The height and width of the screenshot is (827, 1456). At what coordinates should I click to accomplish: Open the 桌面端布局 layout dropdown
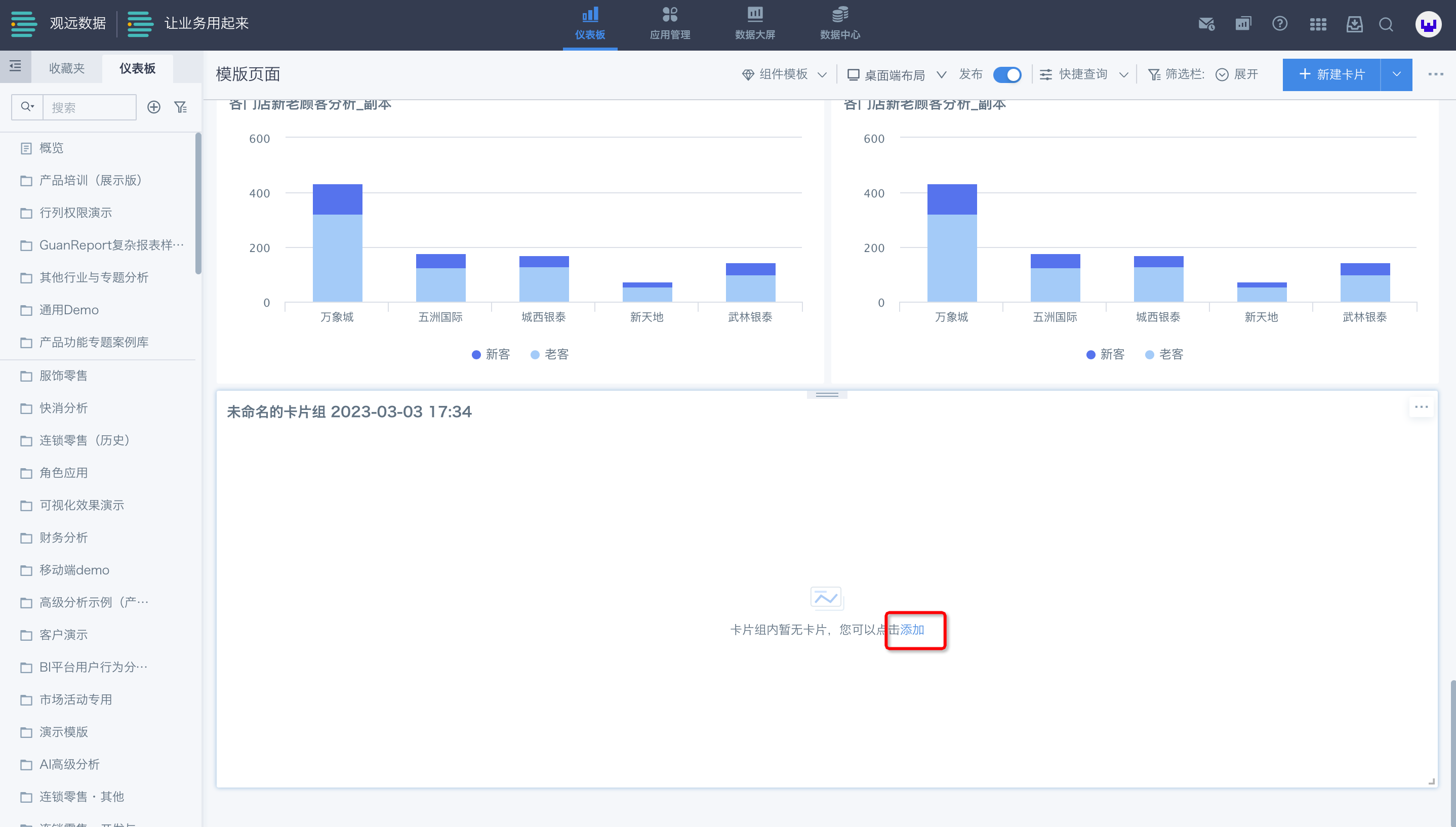pyautogui.click(x=896, y=74)
